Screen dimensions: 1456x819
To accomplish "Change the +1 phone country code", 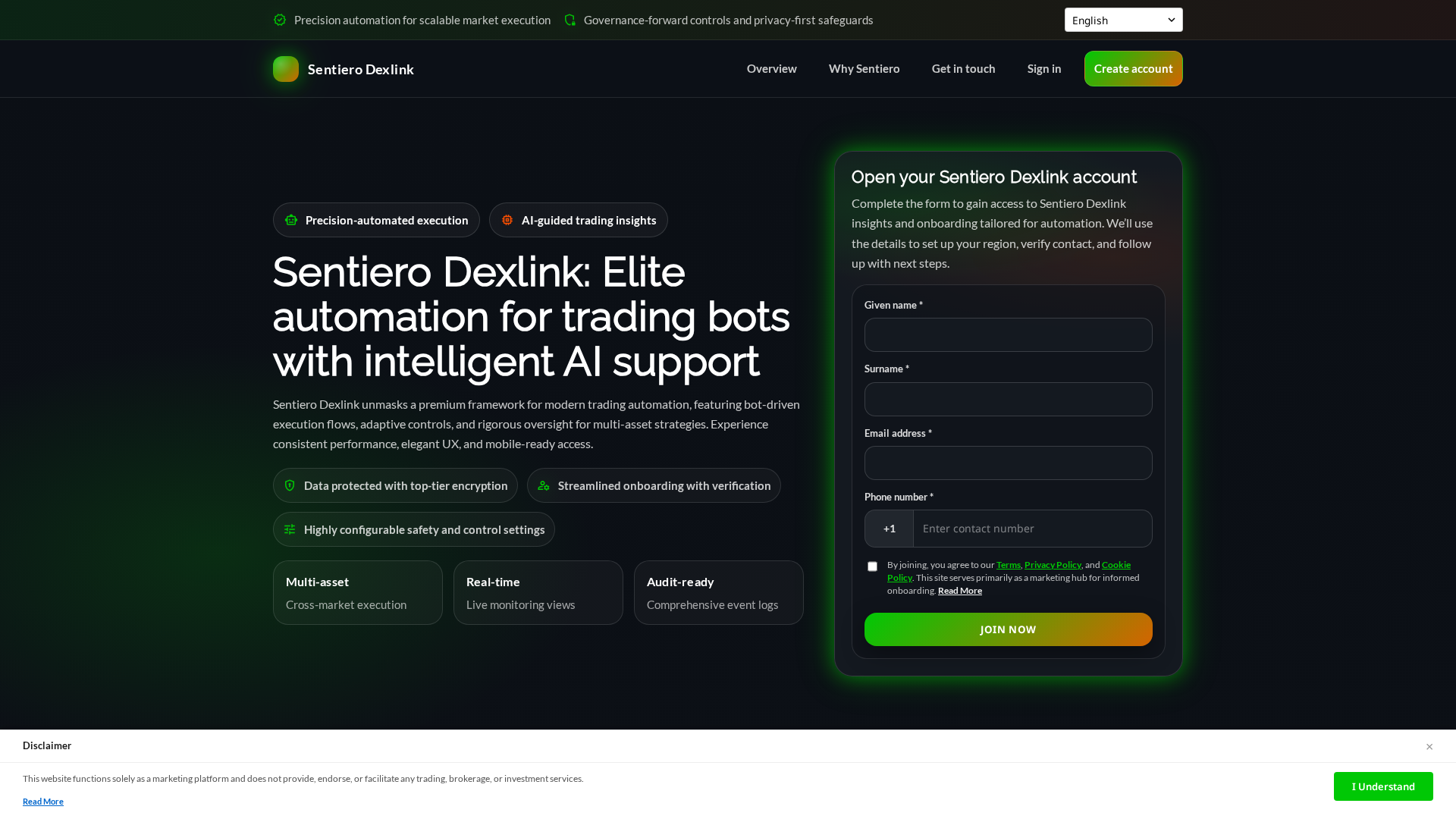I will tap(889, 529).
